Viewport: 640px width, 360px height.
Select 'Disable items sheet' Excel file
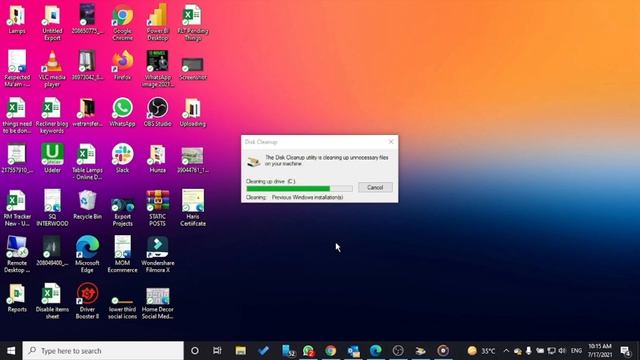tap(52, 301)
